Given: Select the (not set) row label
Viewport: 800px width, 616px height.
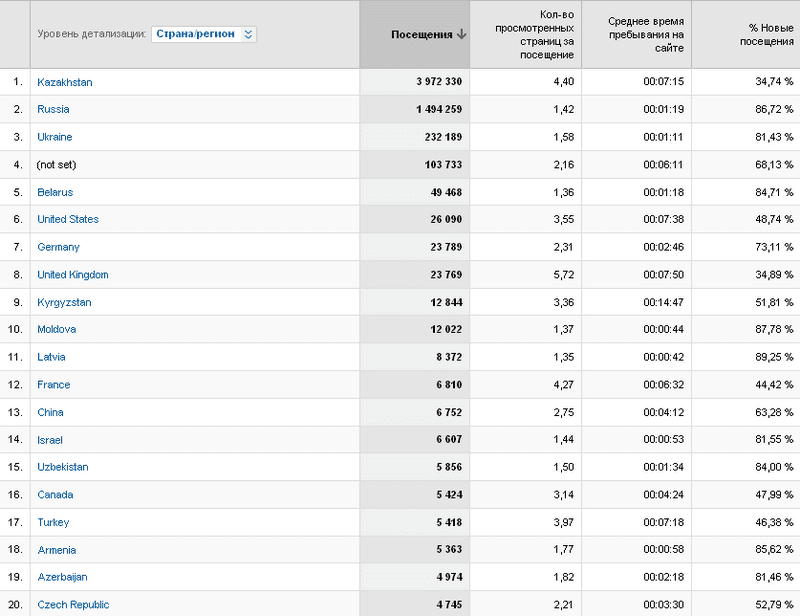Looking at the screenshot, I should click(x=56, y=165).
